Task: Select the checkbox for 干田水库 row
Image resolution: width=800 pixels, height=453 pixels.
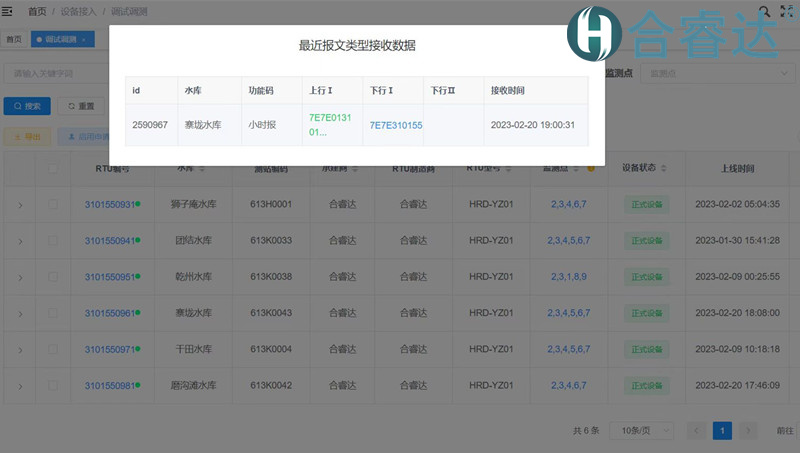Action: pyautogui.click(x=53, y=349)
